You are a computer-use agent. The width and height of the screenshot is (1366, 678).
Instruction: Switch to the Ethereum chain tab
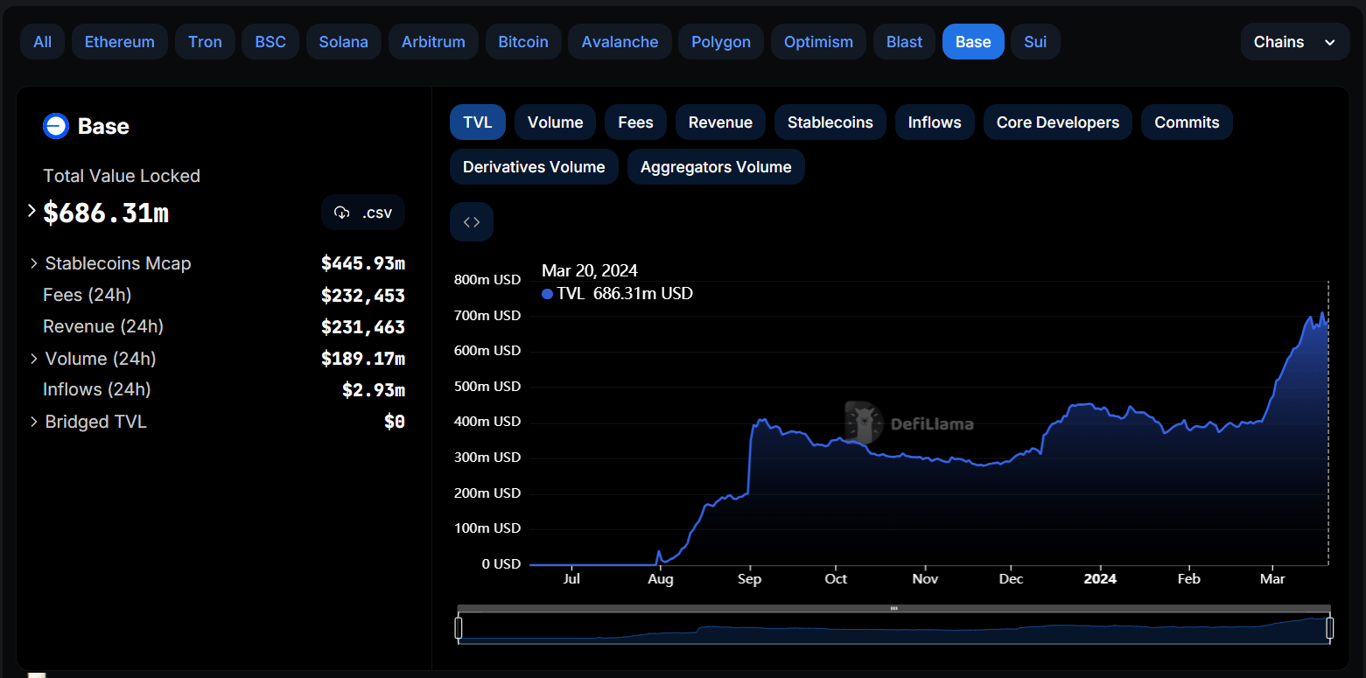119,42
